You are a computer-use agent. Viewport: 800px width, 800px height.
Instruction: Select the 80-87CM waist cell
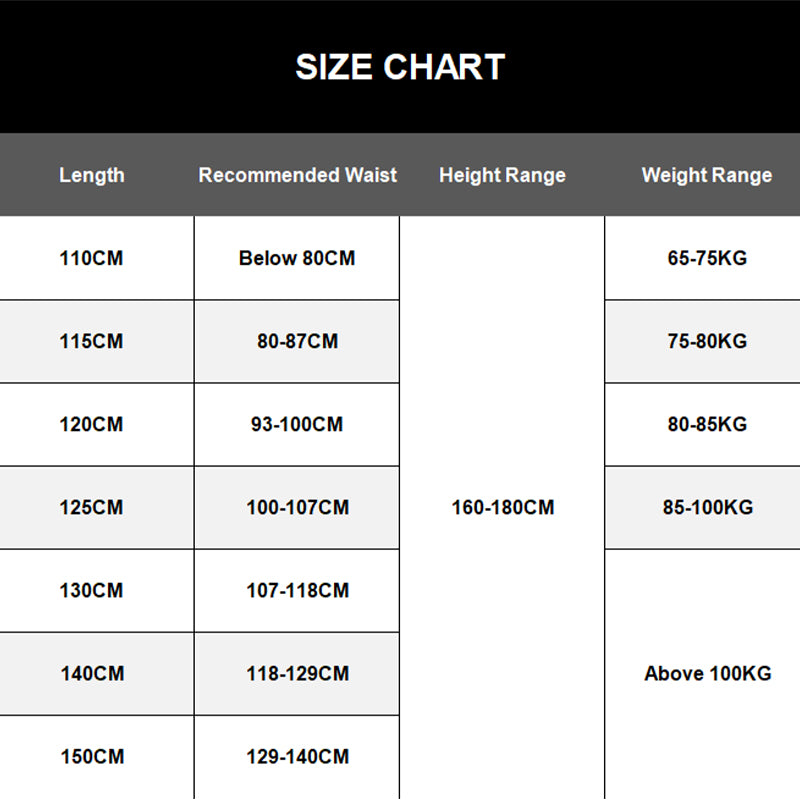297,341
